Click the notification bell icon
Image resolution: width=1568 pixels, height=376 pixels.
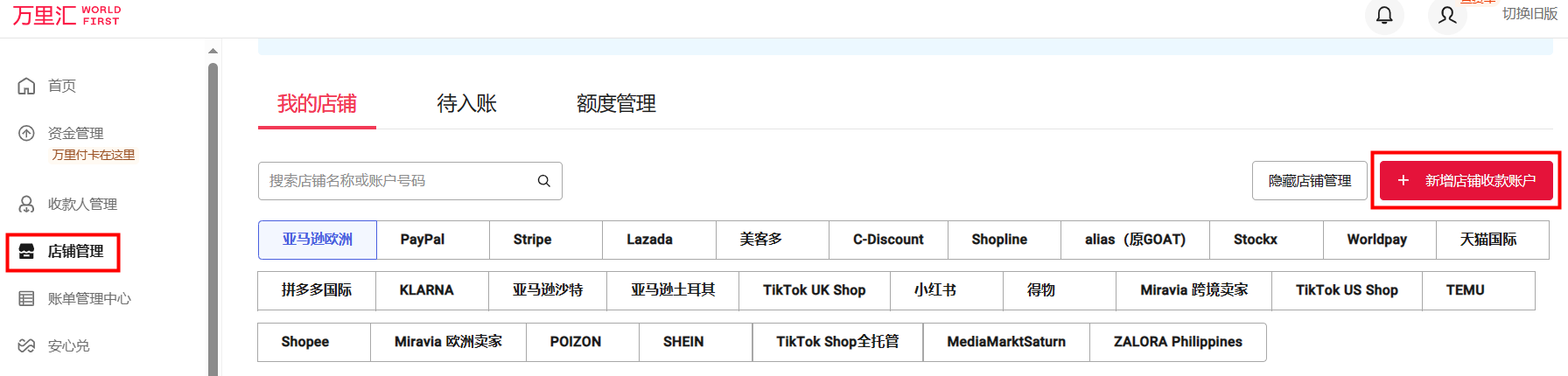(x=1384, y=16)
